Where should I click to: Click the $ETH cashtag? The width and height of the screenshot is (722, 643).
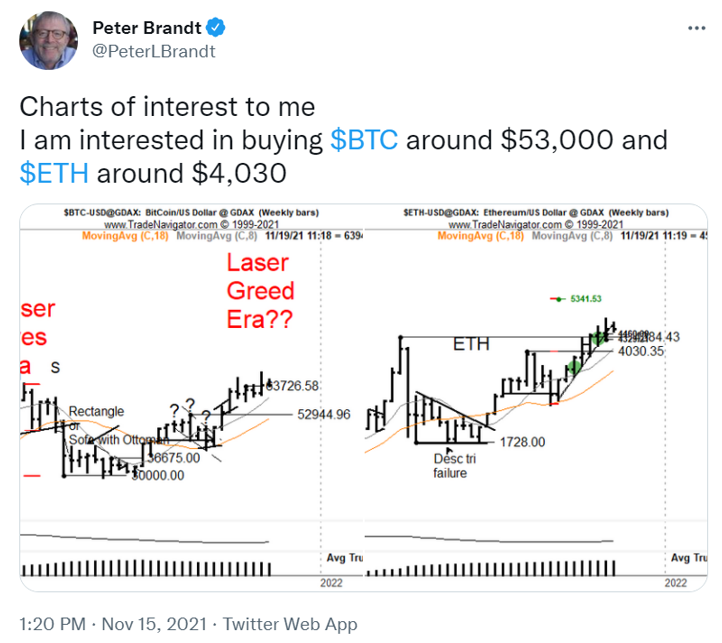54,174
